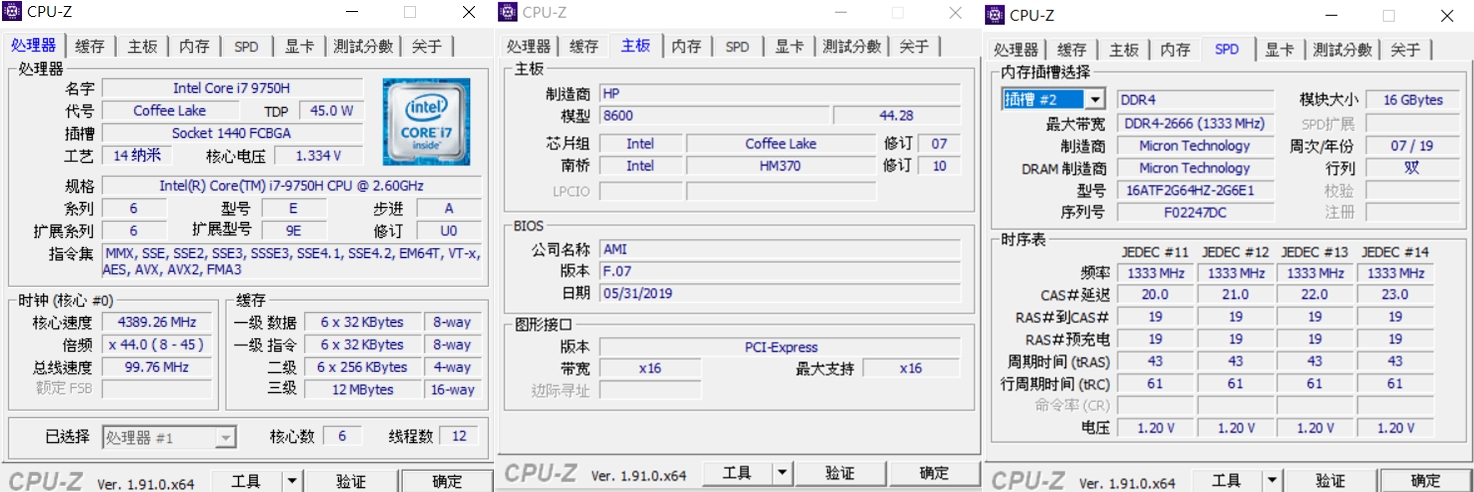Screen dimensions: 1474x492
Task: Click the CPU-Z app icon in middle window title bar
Action: click(x=509, y=12)
